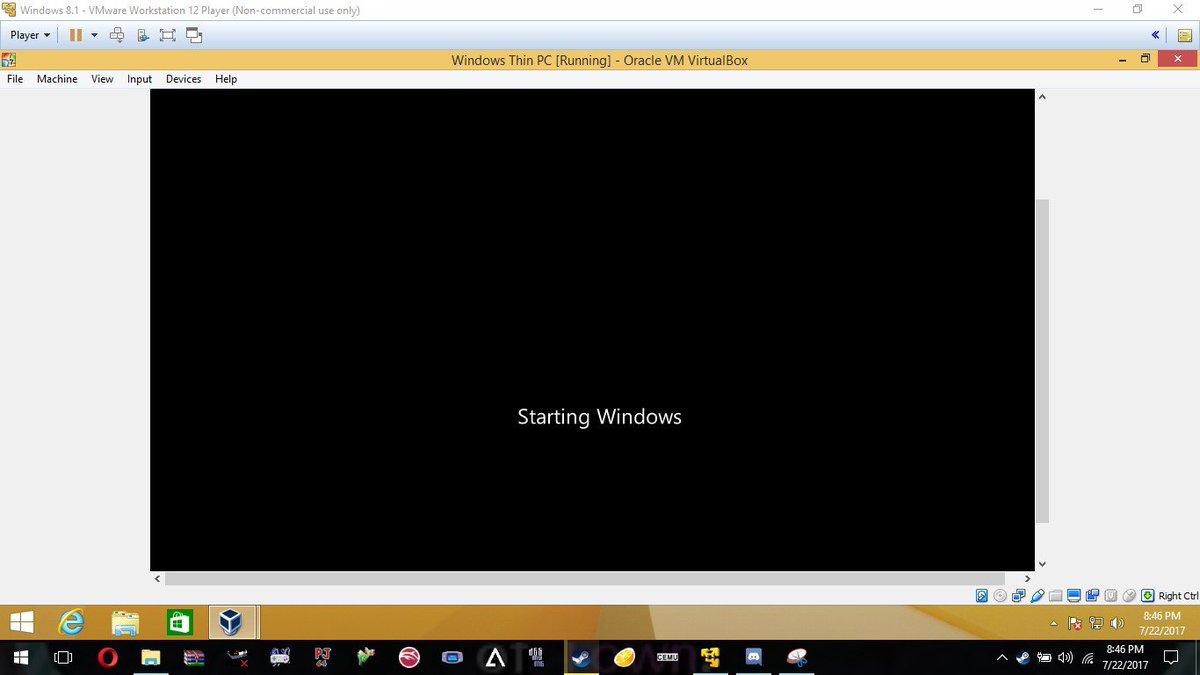Enter full screen mode in VMware Player

point(167,35)
